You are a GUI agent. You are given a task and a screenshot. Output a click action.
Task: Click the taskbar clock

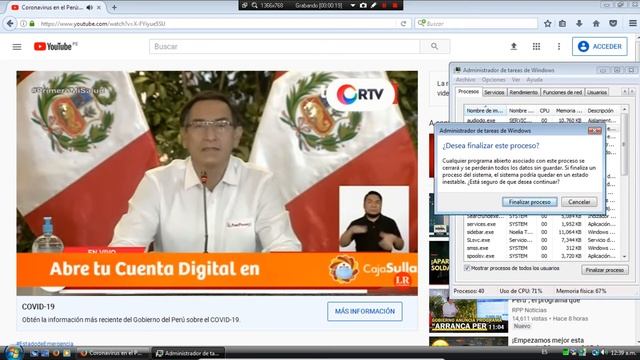coord(624,352)
